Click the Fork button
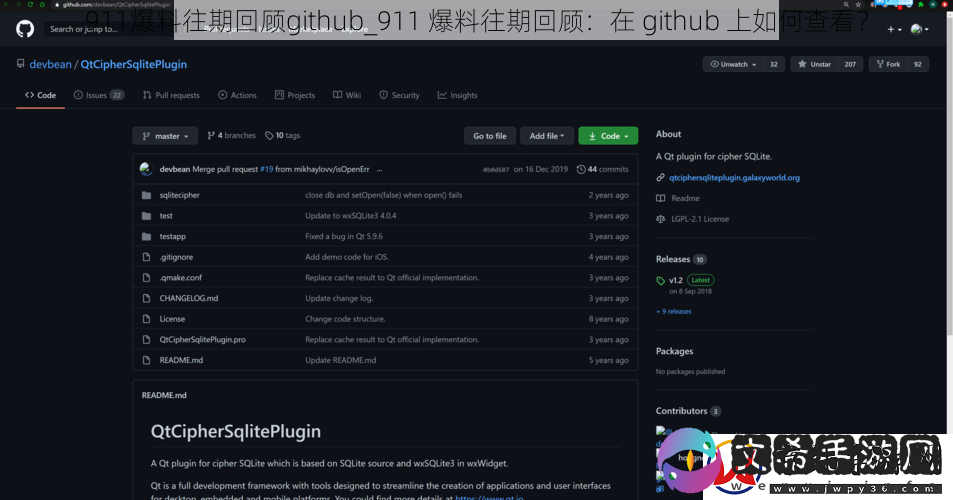 pyautogui.click(x=888, y=64)
